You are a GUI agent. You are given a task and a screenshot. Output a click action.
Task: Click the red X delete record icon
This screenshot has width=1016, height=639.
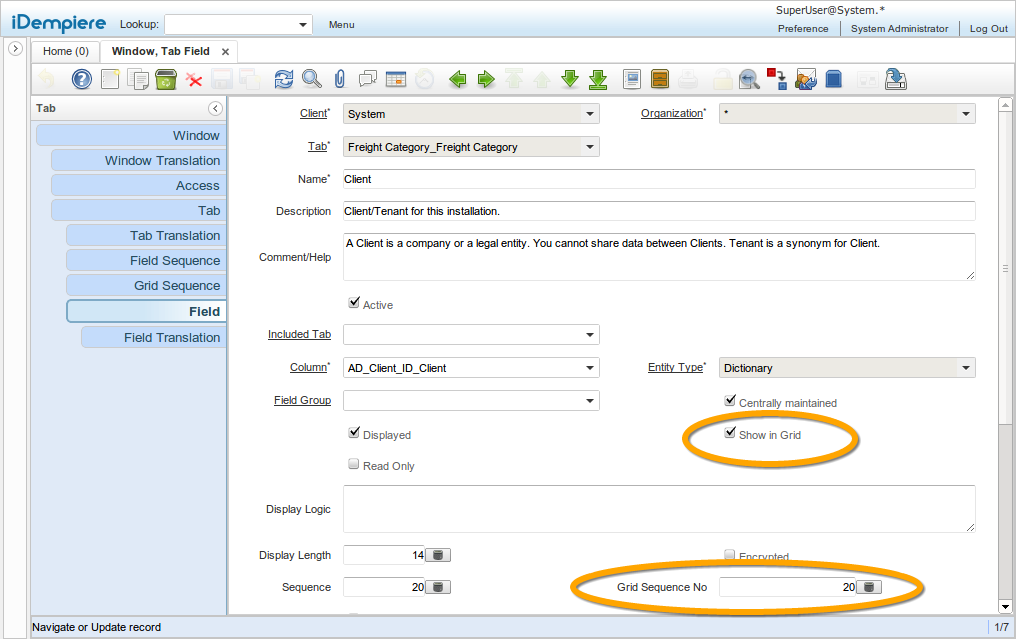pyautogui.click(x=194, y=80)
